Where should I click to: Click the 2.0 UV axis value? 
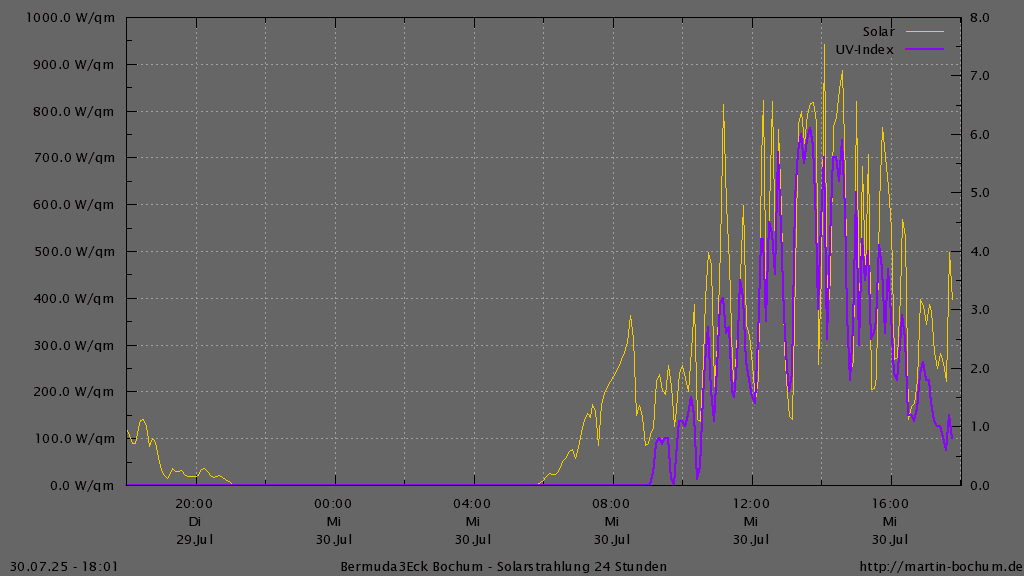(x=980, y=368)
